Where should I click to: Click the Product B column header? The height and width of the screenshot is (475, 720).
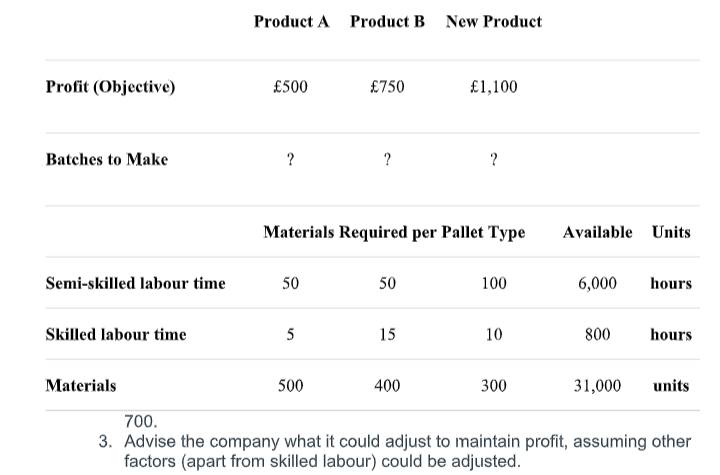[387, 22]
